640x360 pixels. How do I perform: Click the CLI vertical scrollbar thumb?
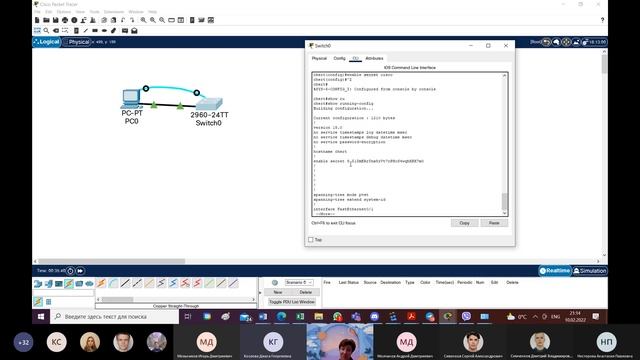pyautogui.click(x=504, y=201)
